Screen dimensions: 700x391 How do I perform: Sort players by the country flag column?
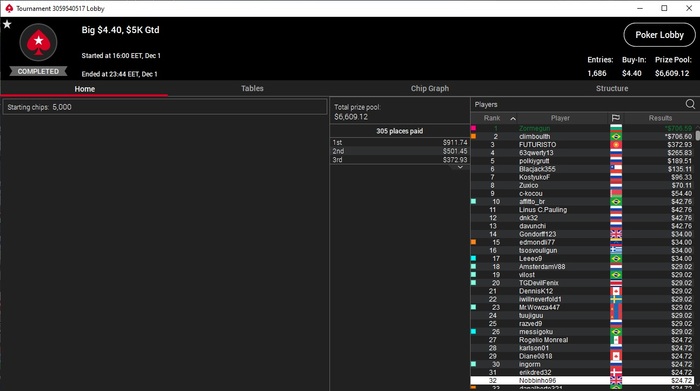click(x=616, y=118)
